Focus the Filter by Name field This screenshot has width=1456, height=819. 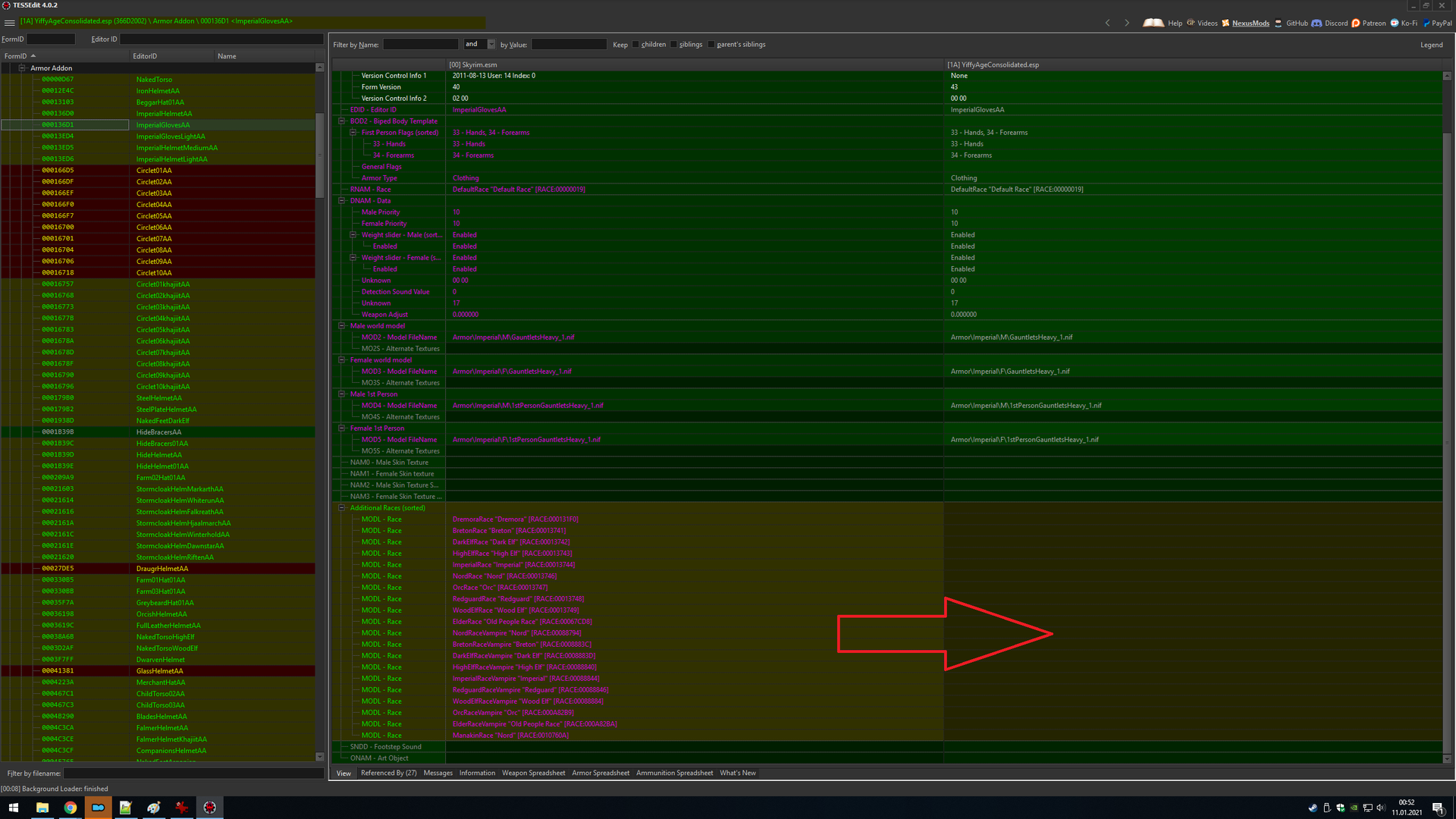(420, 45)
